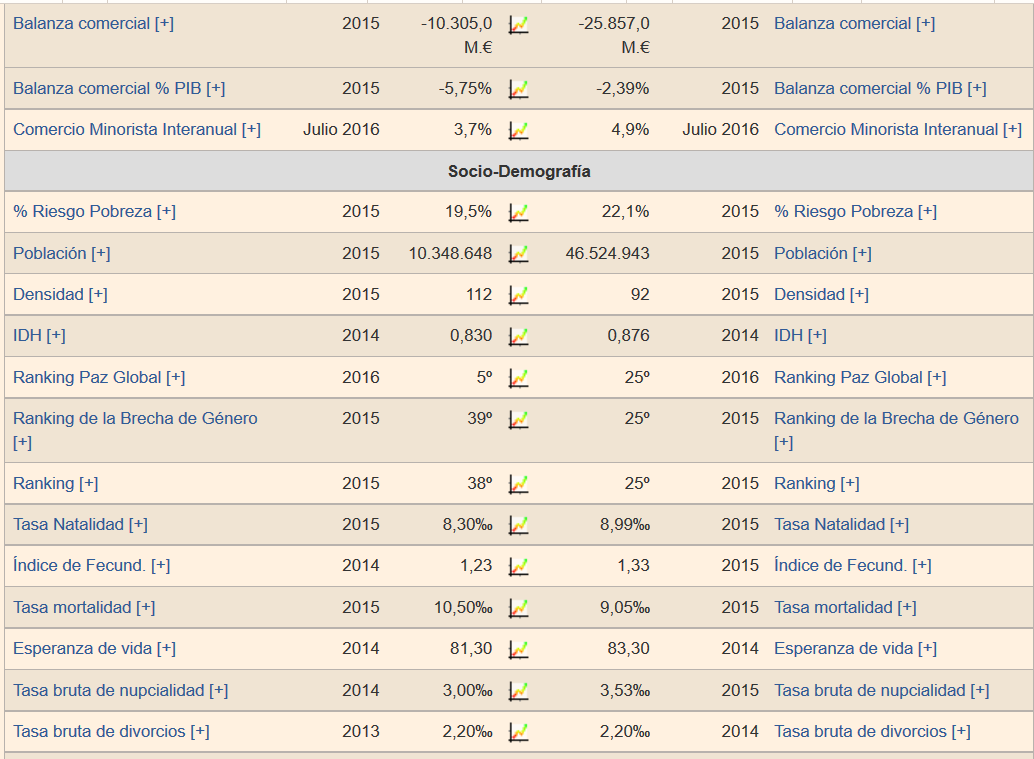
Task: Open right Comercio Minorista Interanual link
Action: point(897,129)
